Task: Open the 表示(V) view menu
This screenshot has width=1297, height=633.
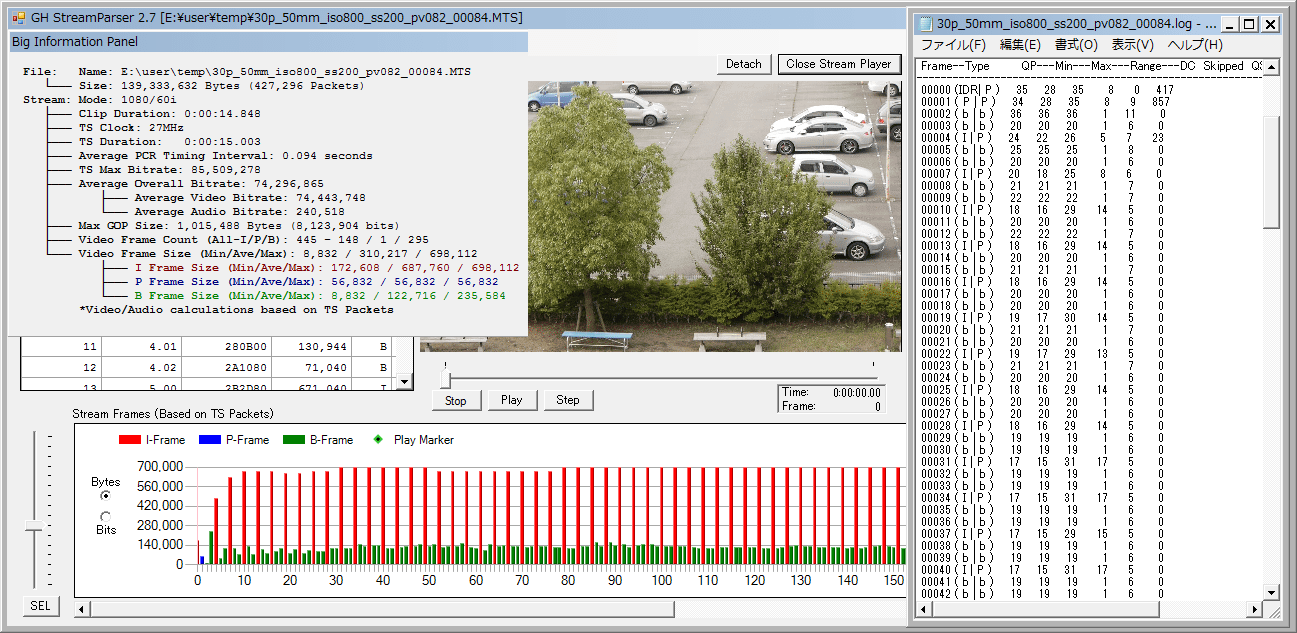Action: [x=1132, y=45]
